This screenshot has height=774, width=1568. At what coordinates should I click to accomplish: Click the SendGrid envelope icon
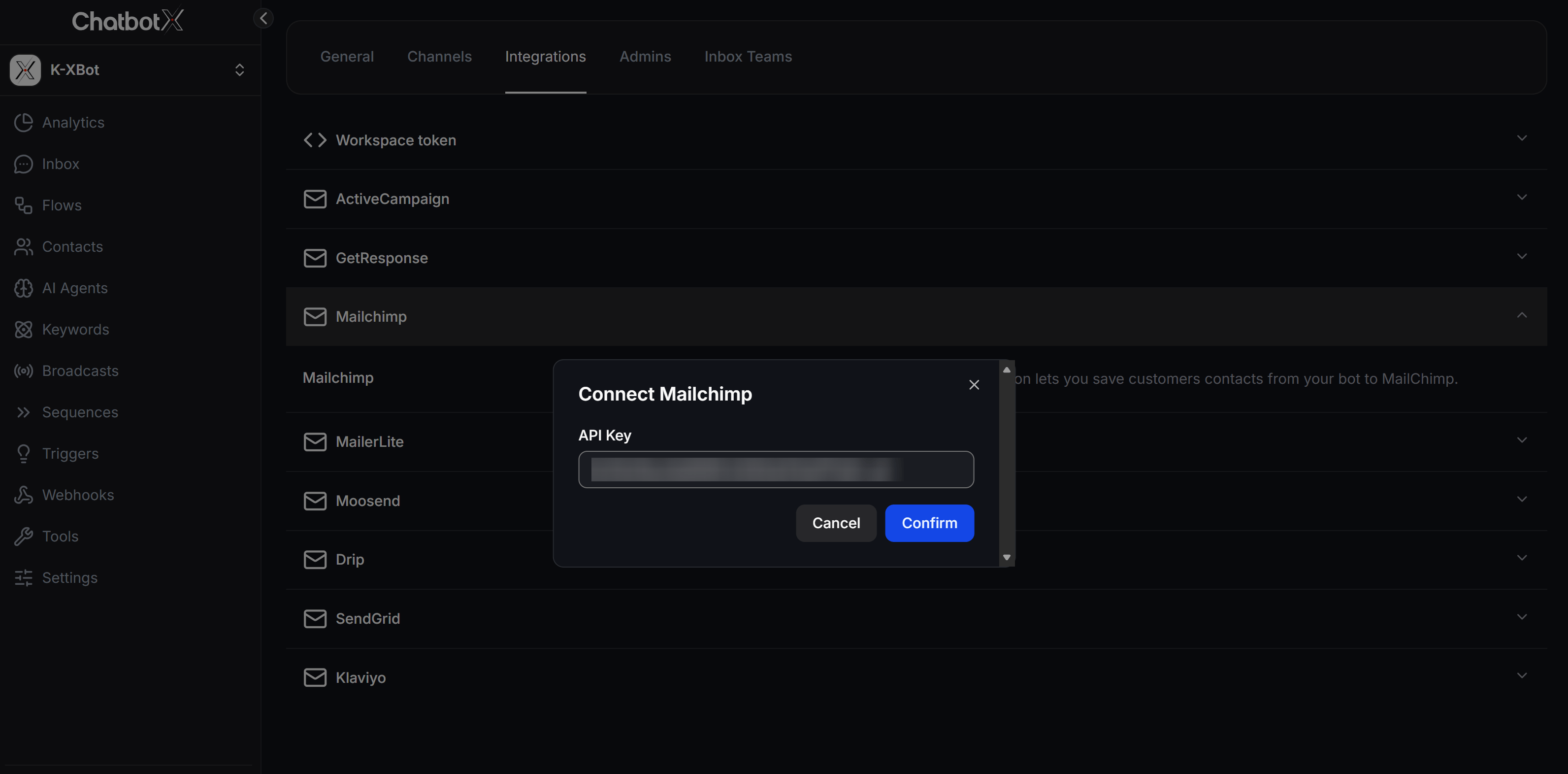(315, 619)
